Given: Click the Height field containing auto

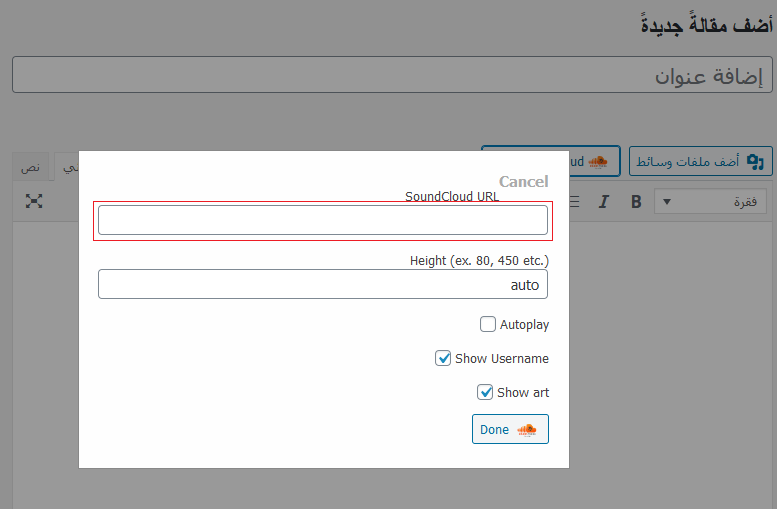Looking at the screenshot, I should pos(322,285).
